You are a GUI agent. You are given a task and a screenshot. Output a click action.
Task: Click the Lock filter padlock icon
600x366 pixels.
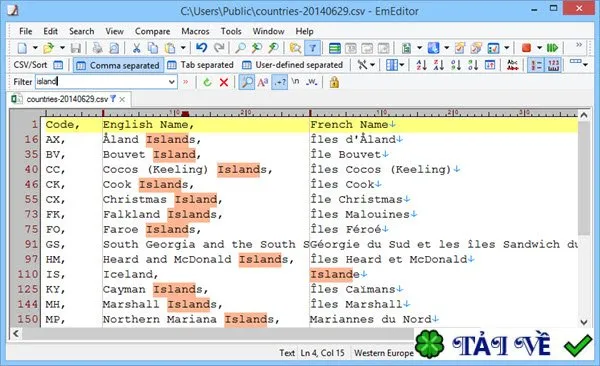click(334, 82)
